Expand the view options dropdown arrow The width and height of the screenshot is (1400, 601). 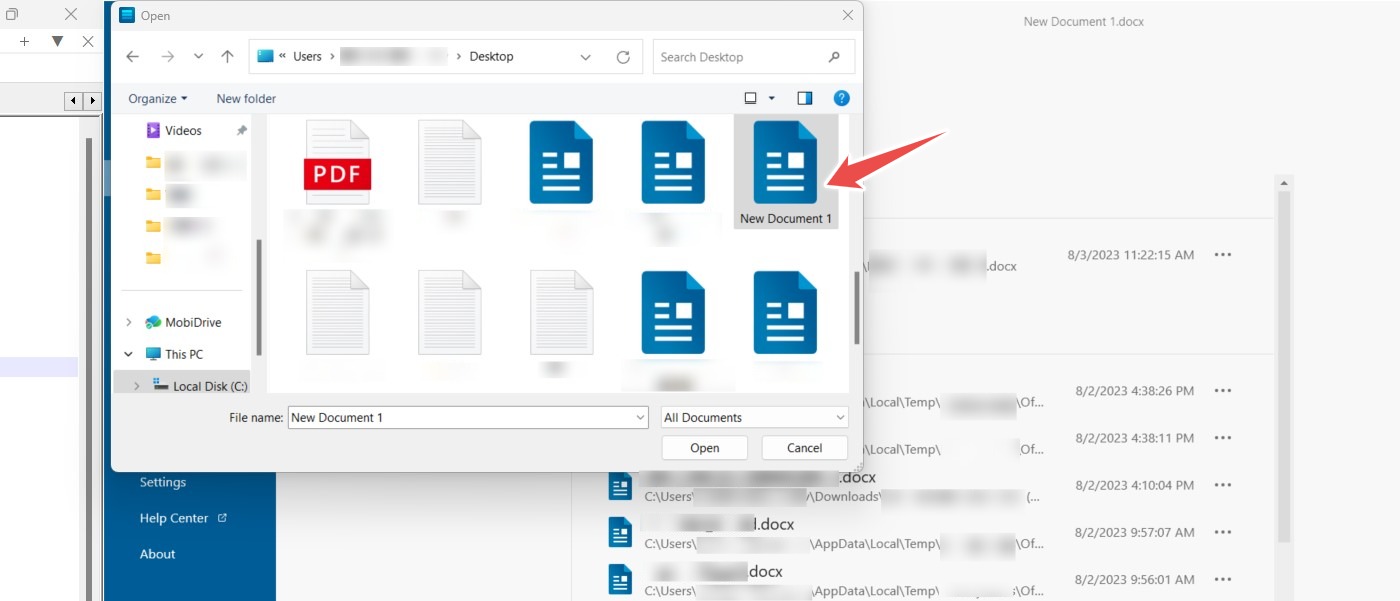(x=772, y=98)
